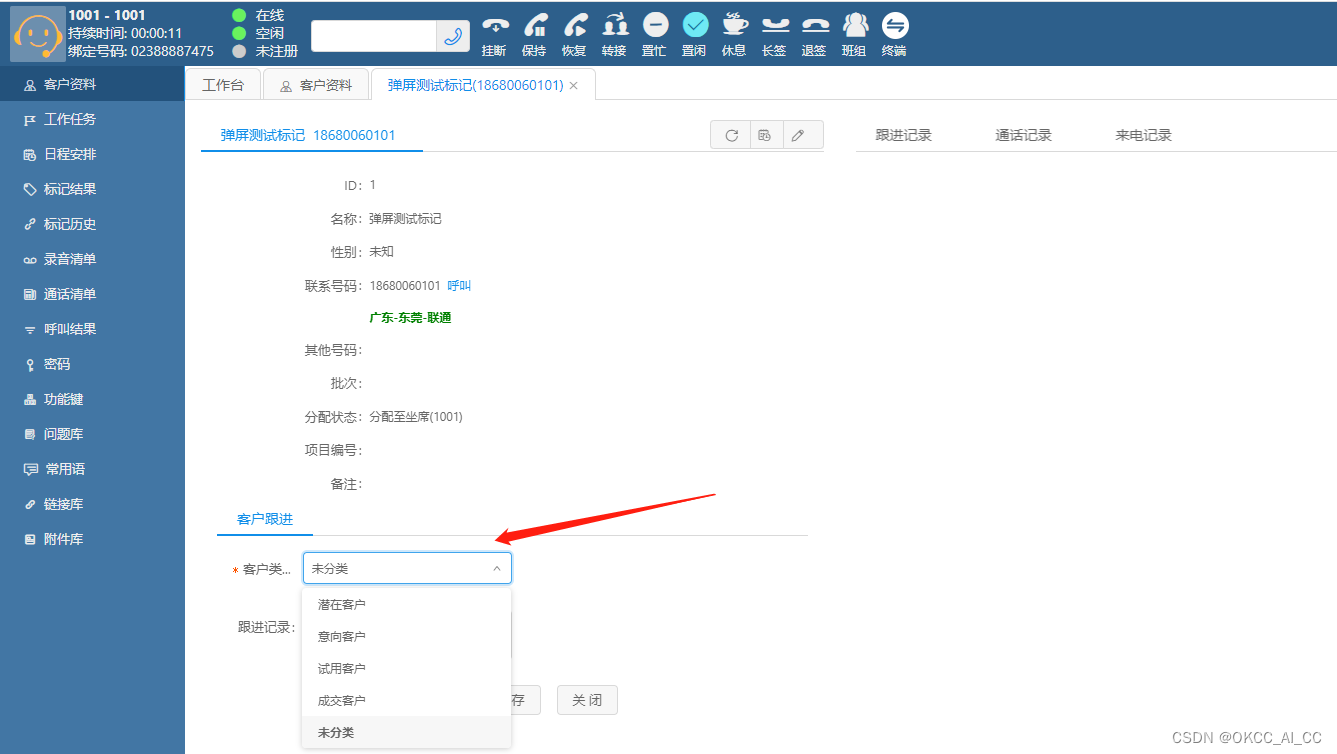Toggle agent status to 置闲 idle
Screen dimensions: 1337x754
pyautogui.click(x=694, y=27)
